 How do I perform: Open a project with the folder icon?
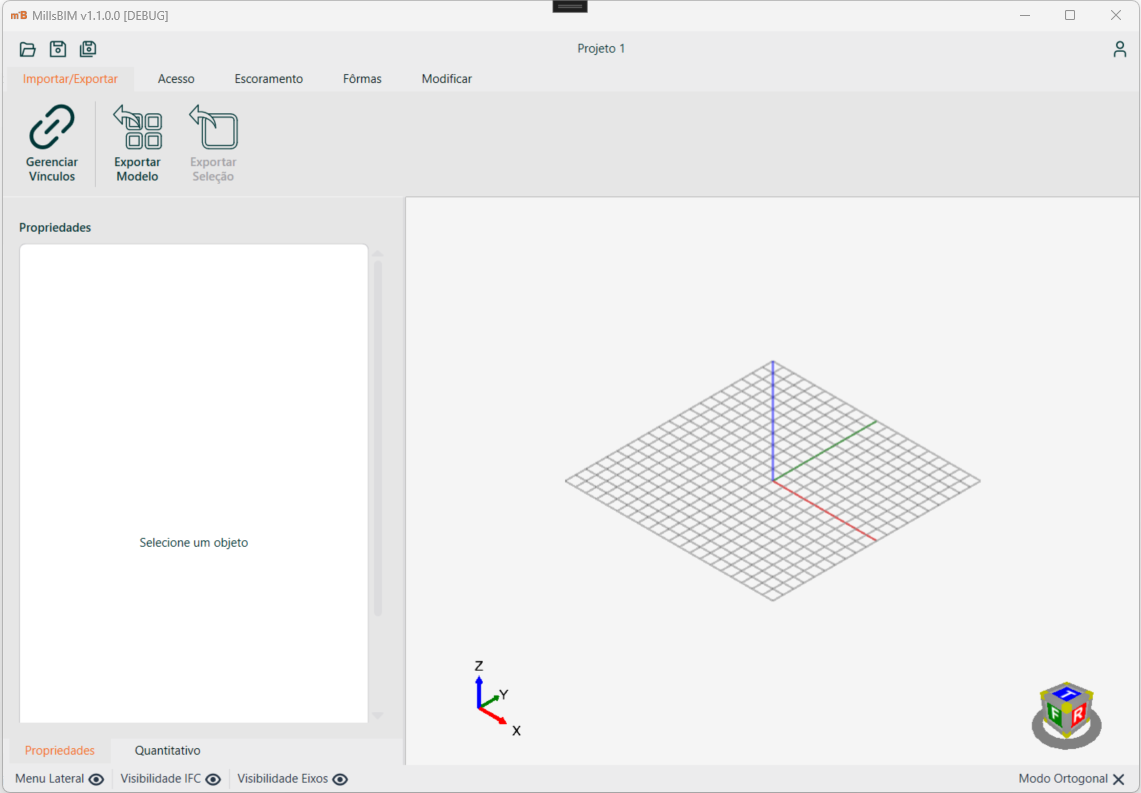coord(28,49)
